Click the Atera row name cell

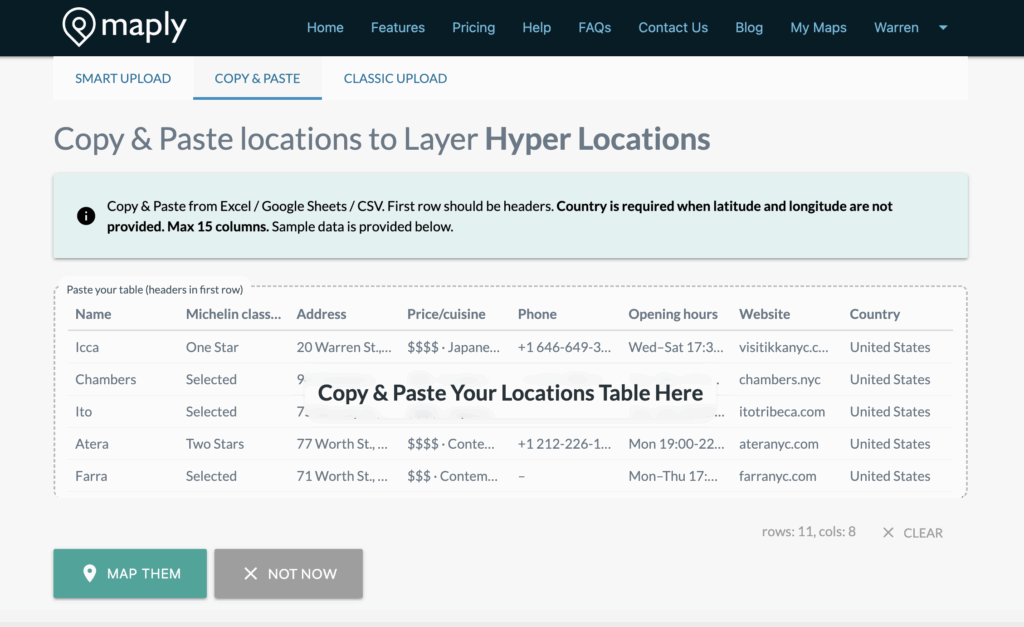(92, 444)
